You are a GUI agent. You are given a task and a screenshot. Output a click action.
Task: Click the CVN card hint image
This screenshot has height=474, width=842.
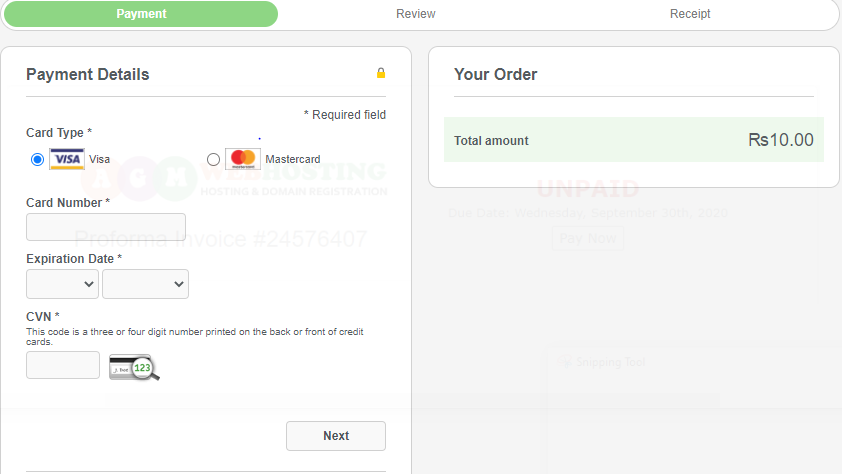pyautogui.click(x=134, y=368)
